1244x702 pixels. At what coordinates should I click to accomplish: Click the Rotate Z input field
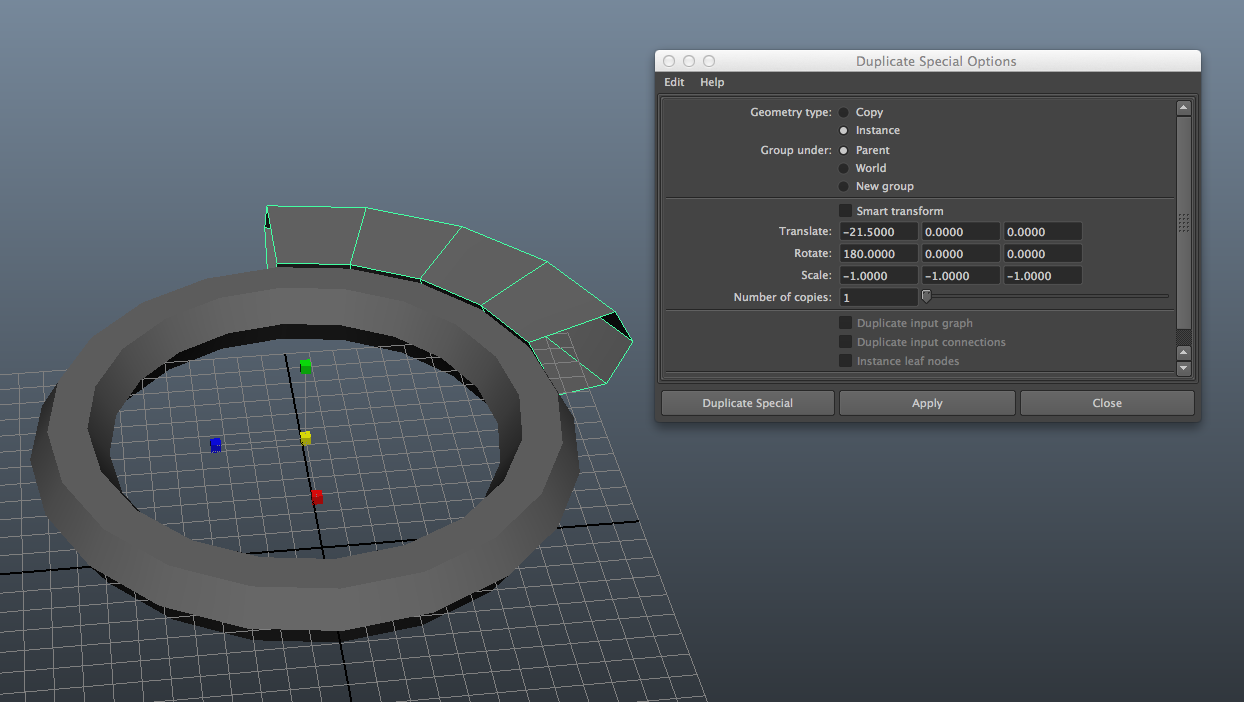tap(1042, 254)
